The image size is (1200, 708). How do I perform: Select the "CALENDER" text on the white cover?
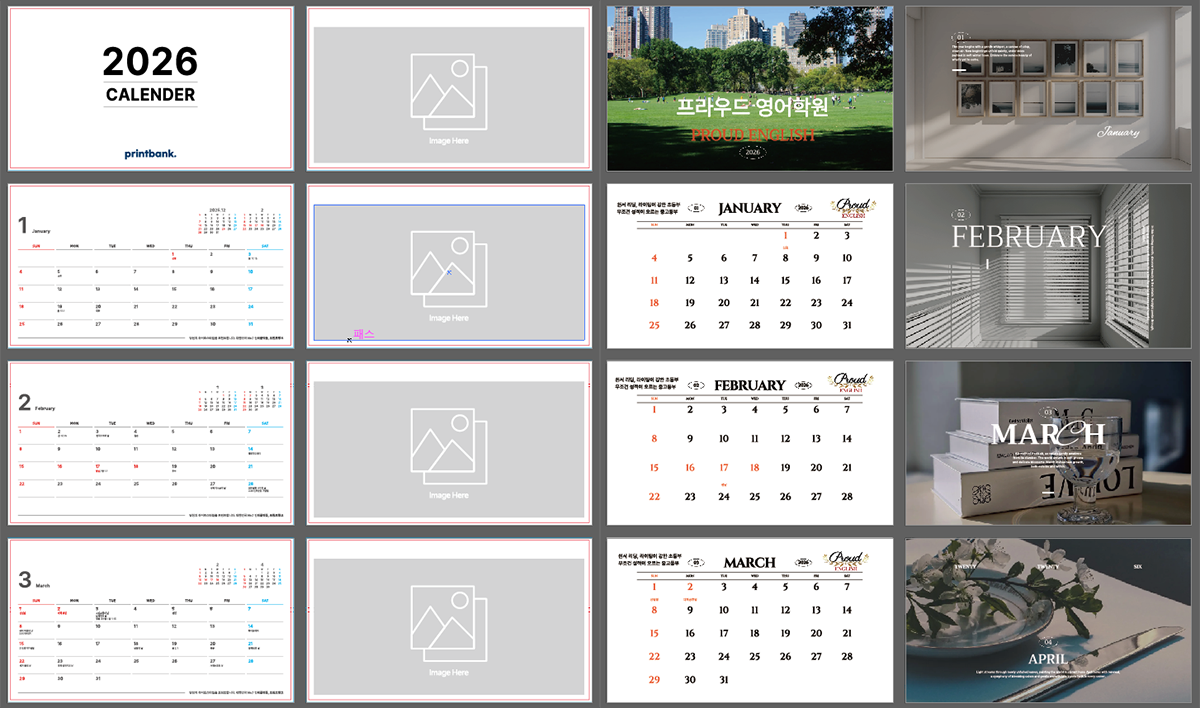150,95
